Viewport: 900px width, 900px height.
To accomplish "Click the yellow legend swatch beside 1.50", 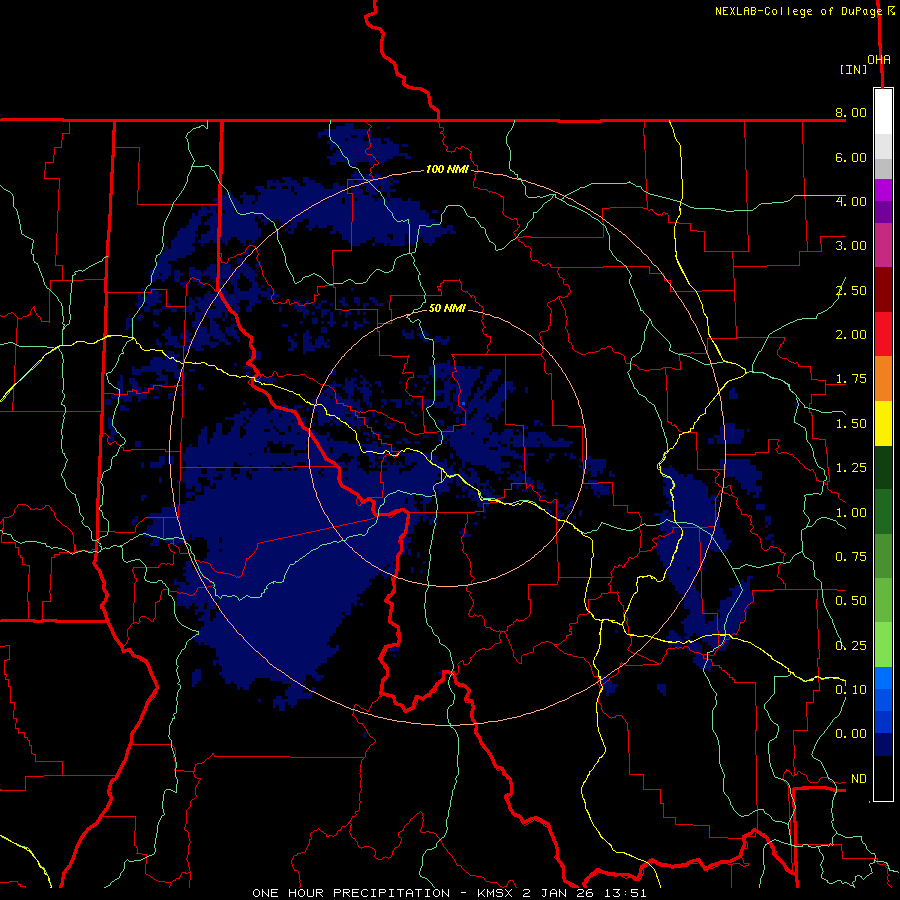I will pos(883,423).
